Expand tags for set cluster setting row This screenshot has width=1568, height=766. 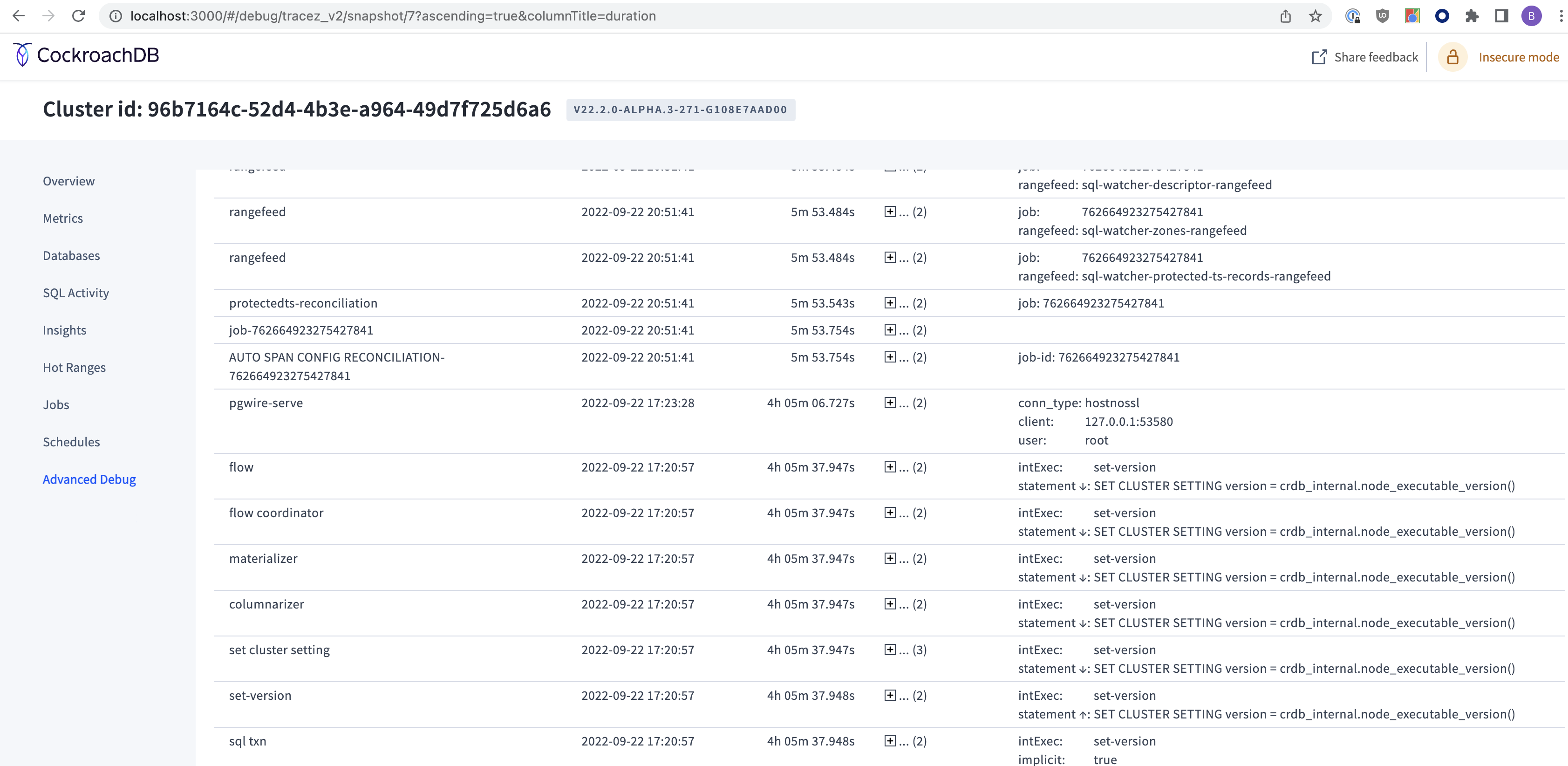[x=890, y=649]
